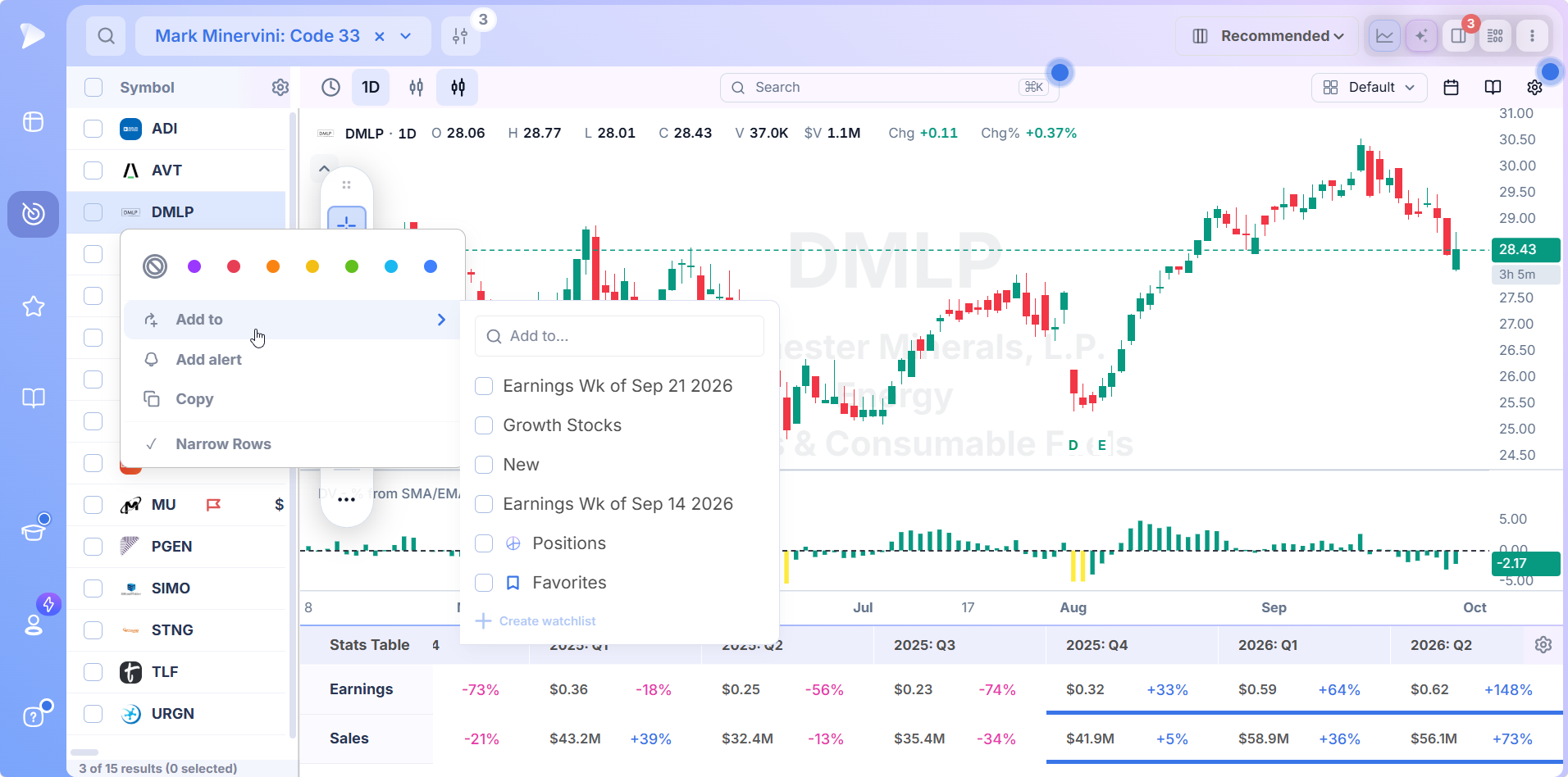The image size is (1568, 777).
Task: Check the New watchlist checkbox
Action: pos(484,465)
